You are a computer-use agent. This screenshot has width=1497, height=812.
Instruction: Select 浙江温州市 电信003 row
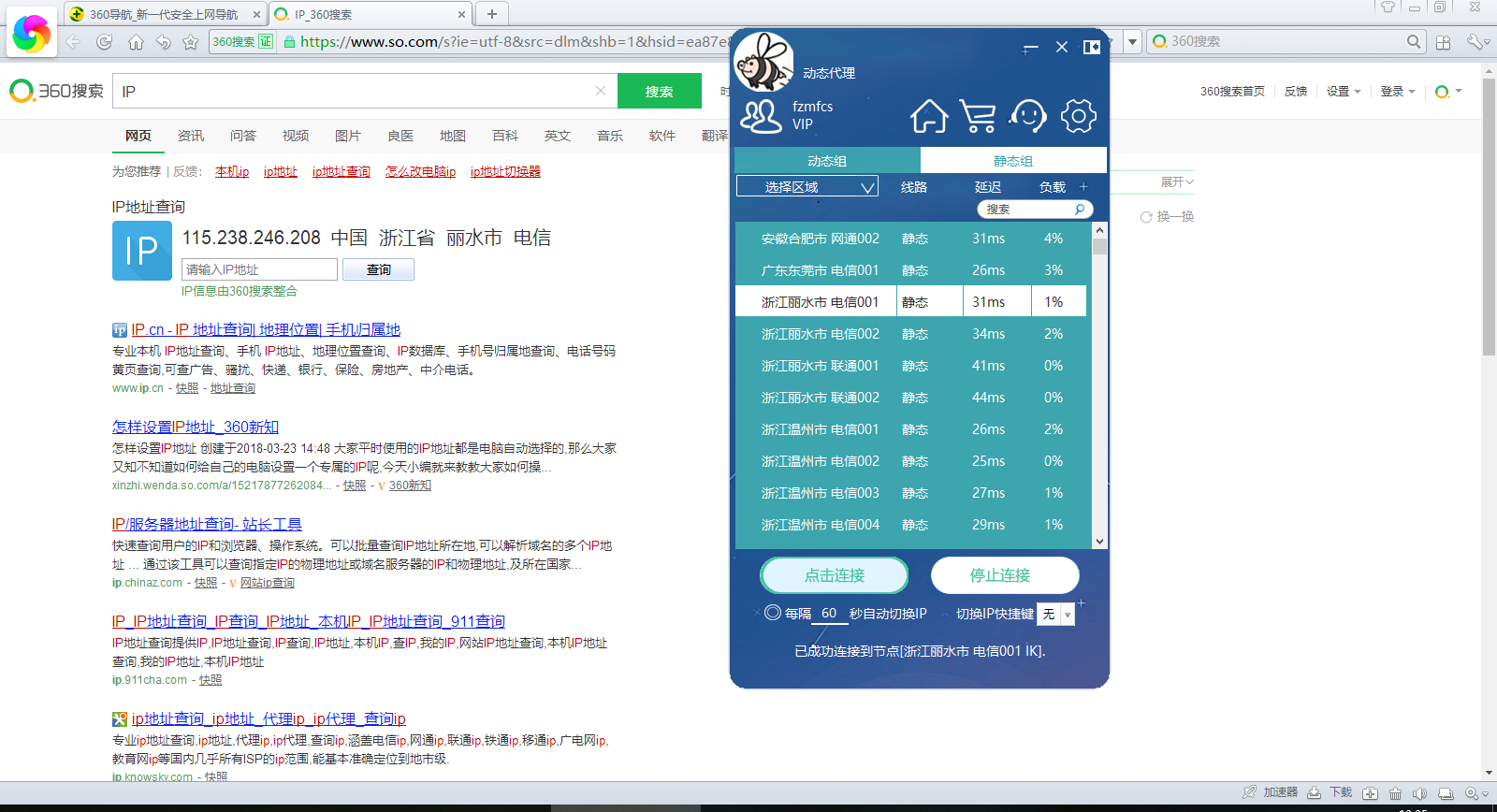911,493
